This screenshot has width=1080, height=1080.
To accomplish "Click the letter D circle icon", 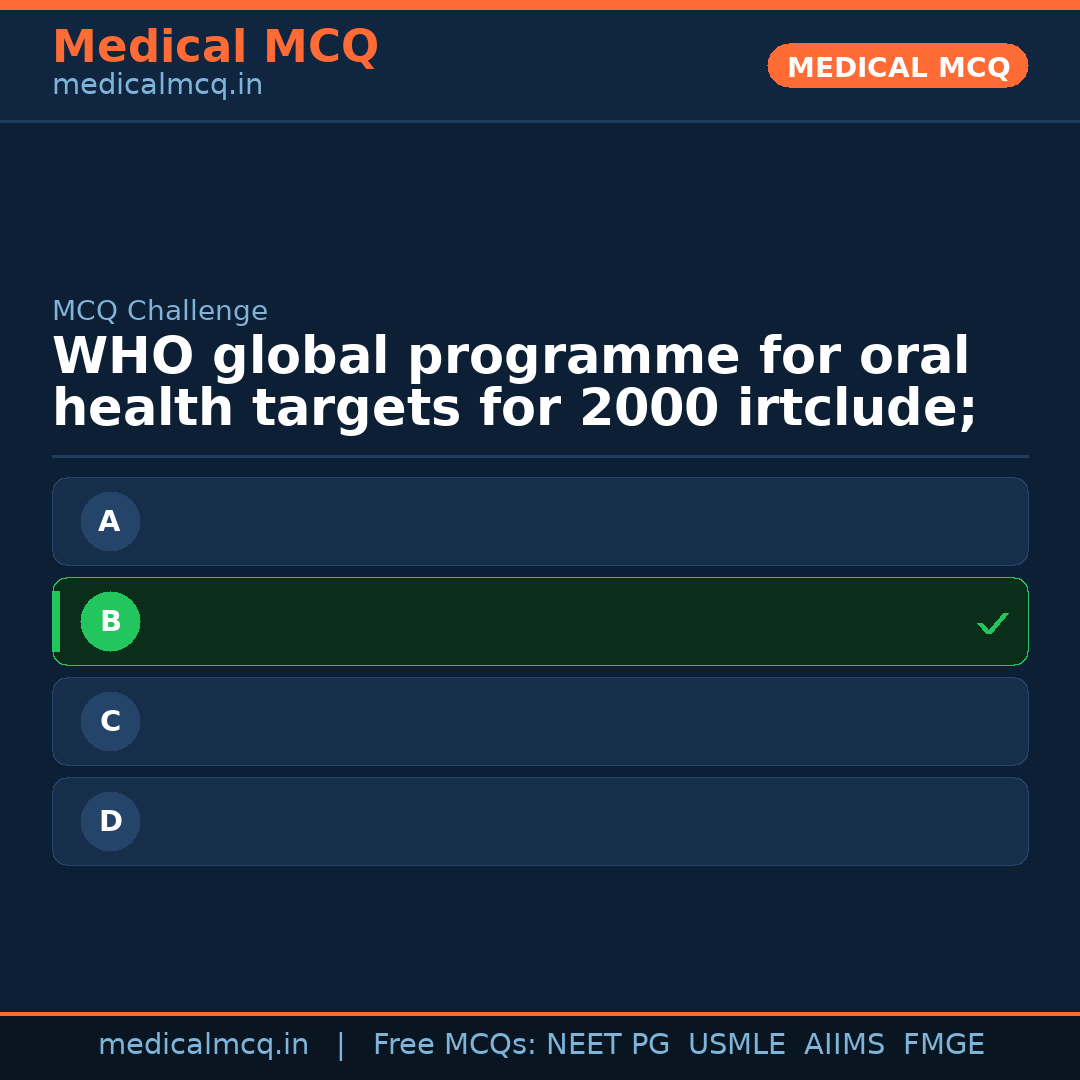I will (110, 821).
